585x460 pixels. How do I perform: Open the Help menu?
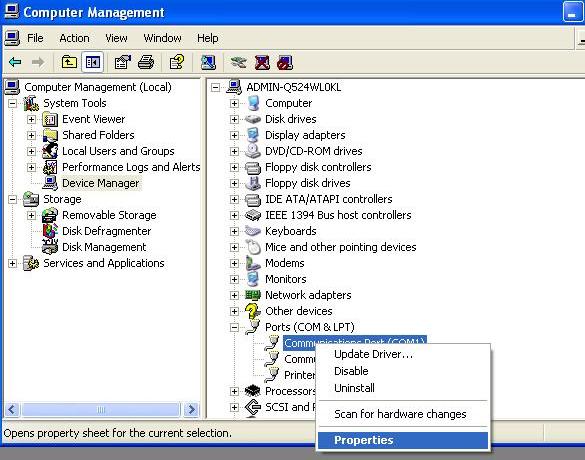(208, 38)
